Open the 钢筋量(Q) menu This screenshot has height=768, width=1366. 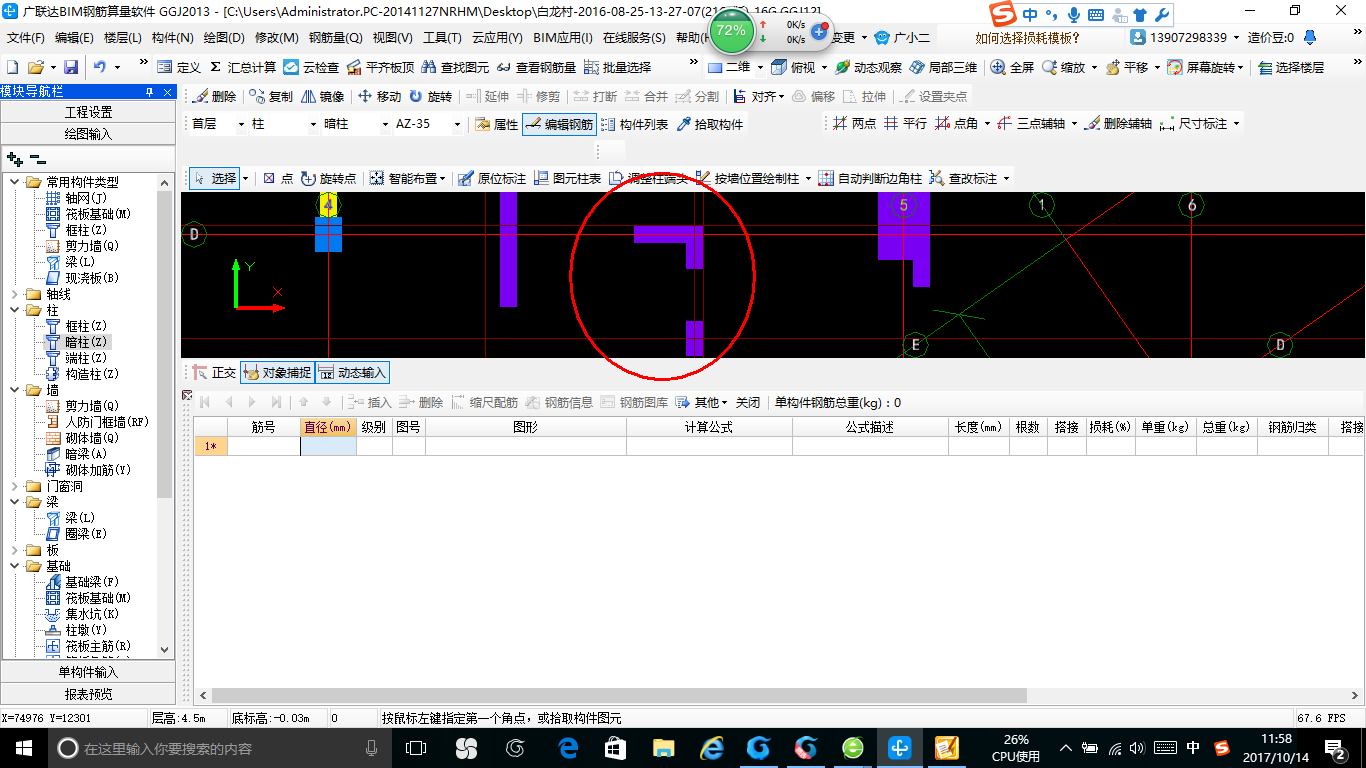pos(335,38)
